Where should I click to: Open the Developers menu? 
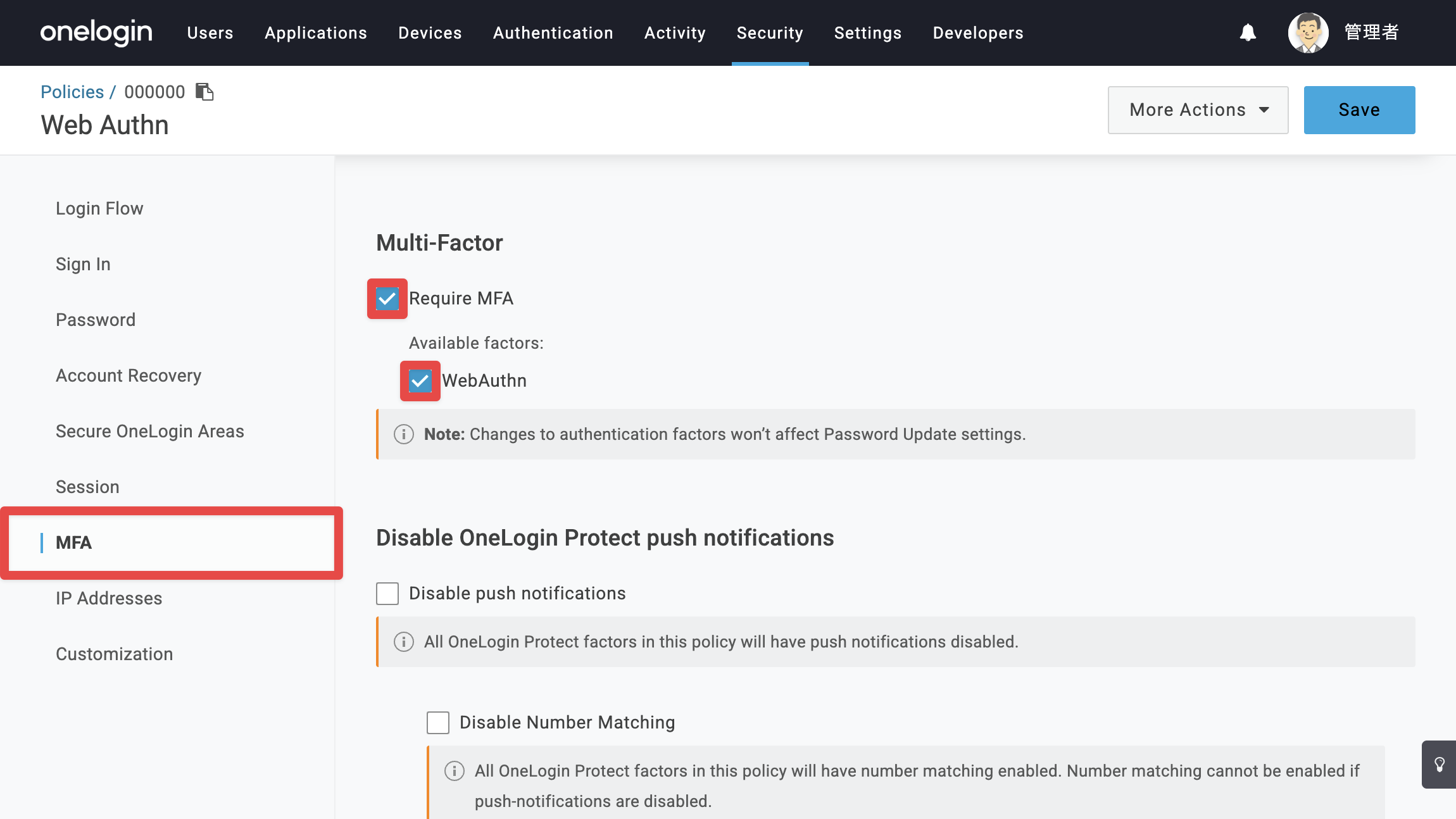pos(978,33)
